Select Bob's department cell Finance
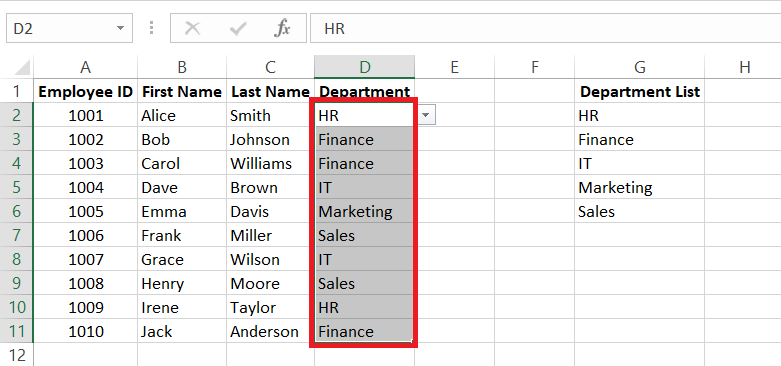 365,139
